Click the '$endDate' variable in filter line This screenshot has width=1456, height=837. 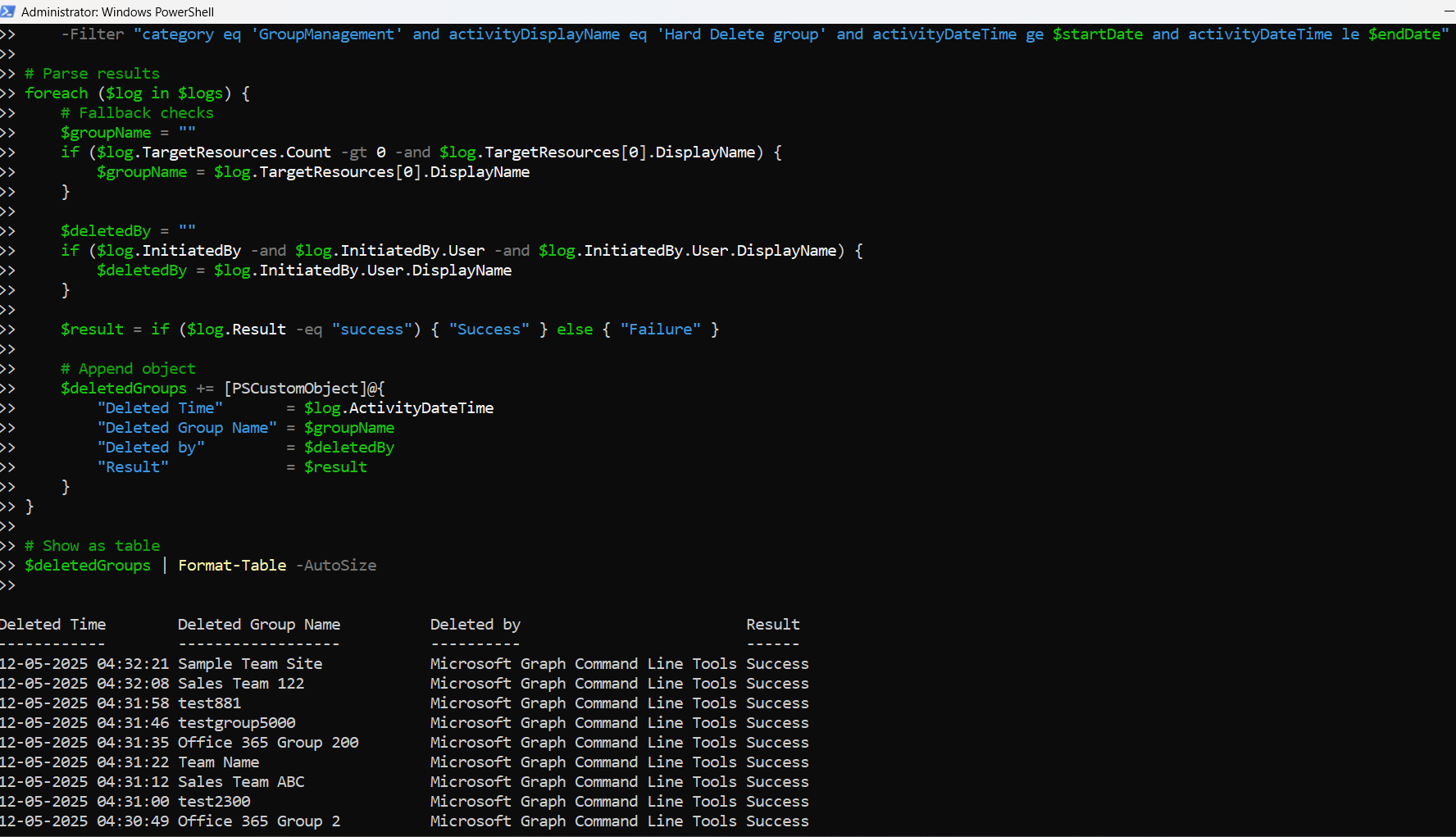pos(1404,34)
